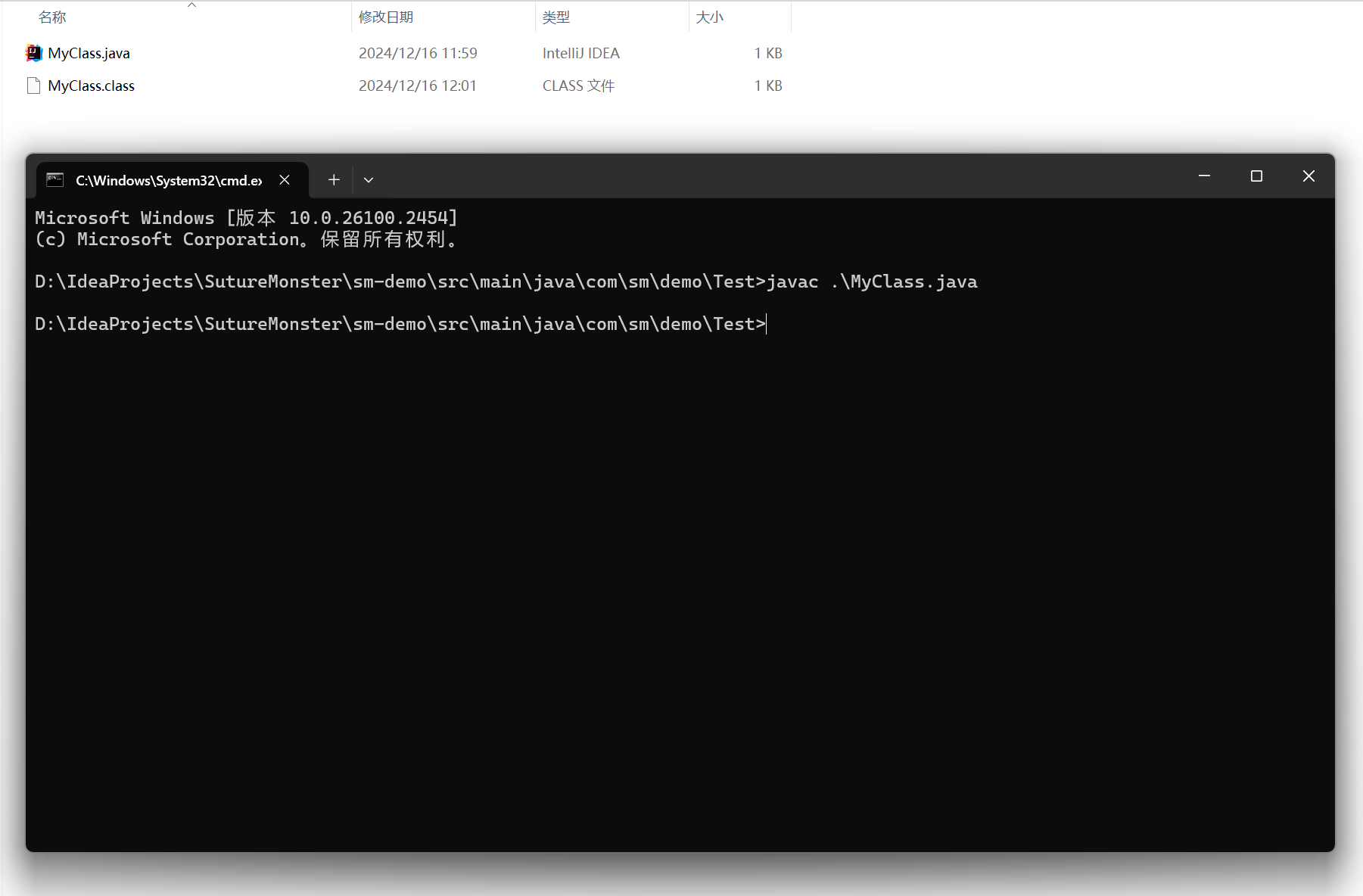The height and width of the screenshot is (896, 1363).
Task: Click the date 2024/12/16 11:59
Action: point(418,53)
